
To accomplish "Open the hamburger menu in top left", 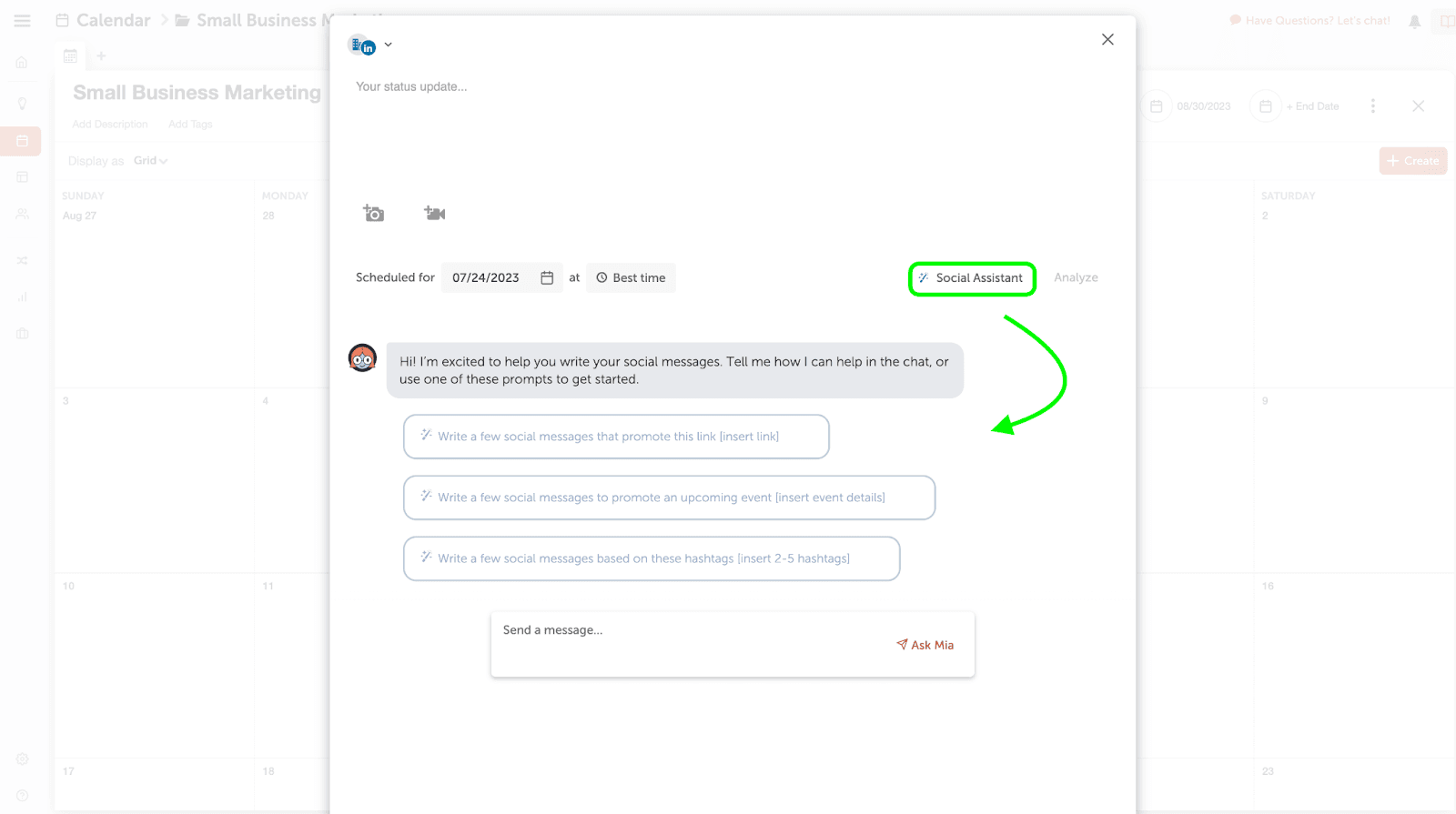I will (23, 21).
